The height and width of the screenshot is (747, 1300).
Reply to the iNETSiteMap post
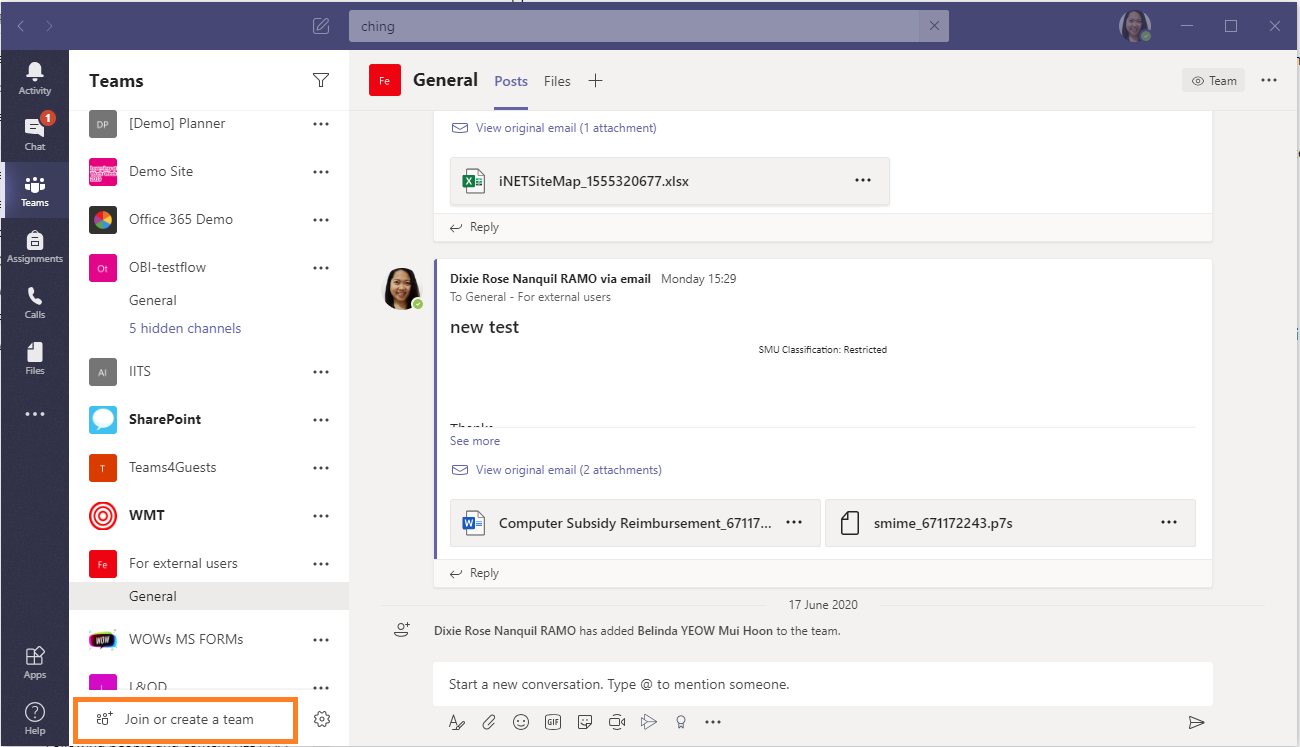[x=474, y=227]
